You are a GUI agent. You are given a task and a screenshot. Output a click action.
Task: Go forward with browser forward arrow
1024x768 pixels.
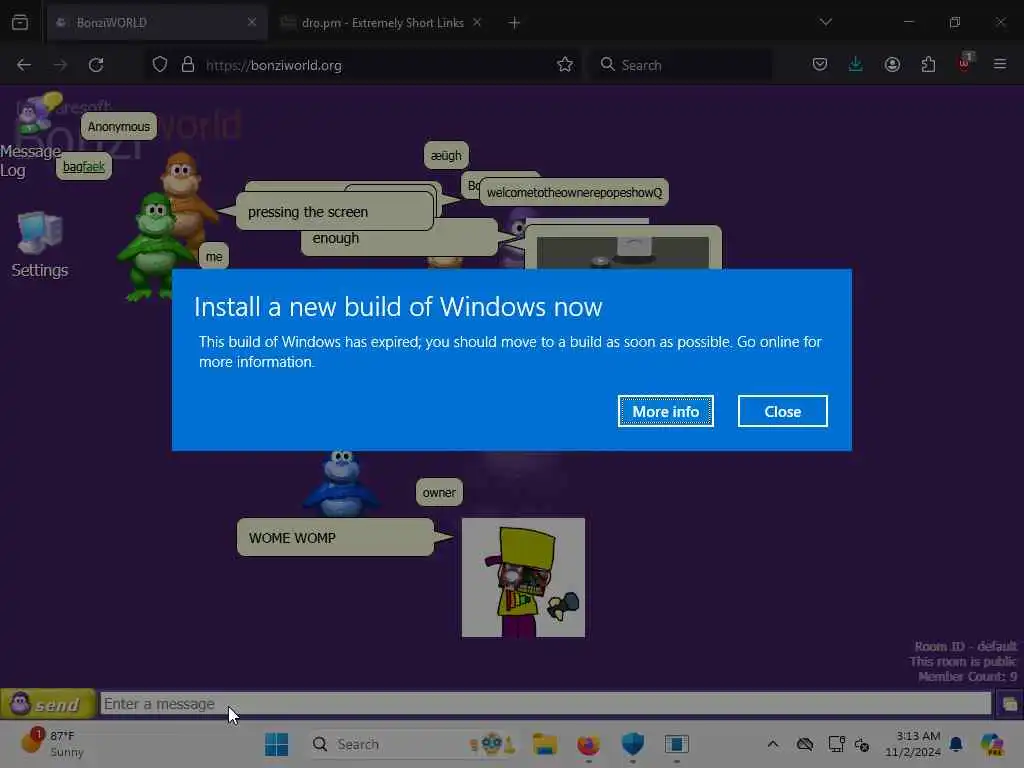[x=60, y=65]
